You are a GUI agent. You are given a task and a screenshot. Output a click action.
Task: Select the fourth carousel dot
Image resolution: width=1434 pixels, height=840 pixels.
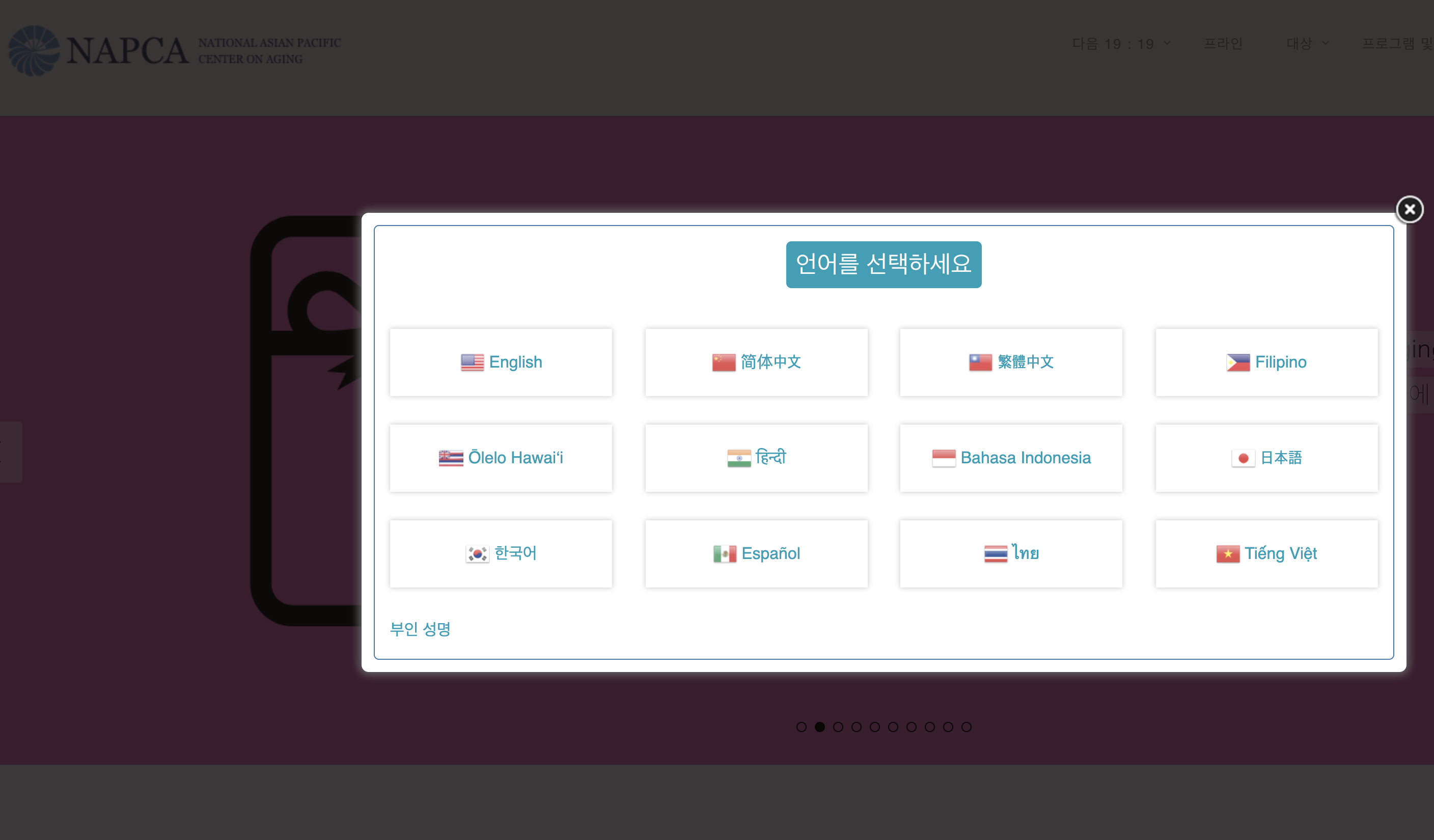click(x=857, y=727)
